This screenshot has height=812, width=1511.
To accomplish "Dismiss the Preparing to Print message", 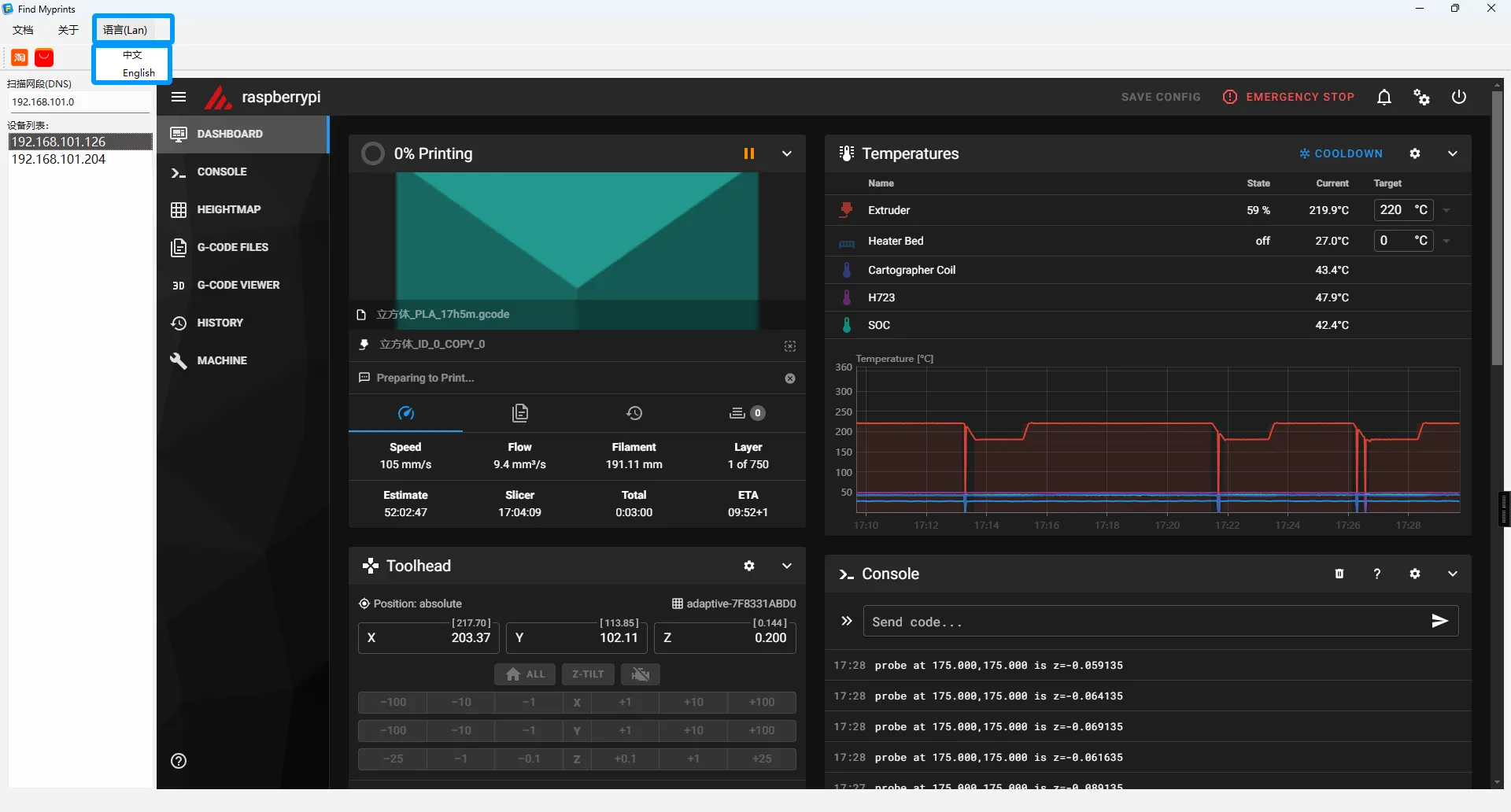I will click(789, 378).
